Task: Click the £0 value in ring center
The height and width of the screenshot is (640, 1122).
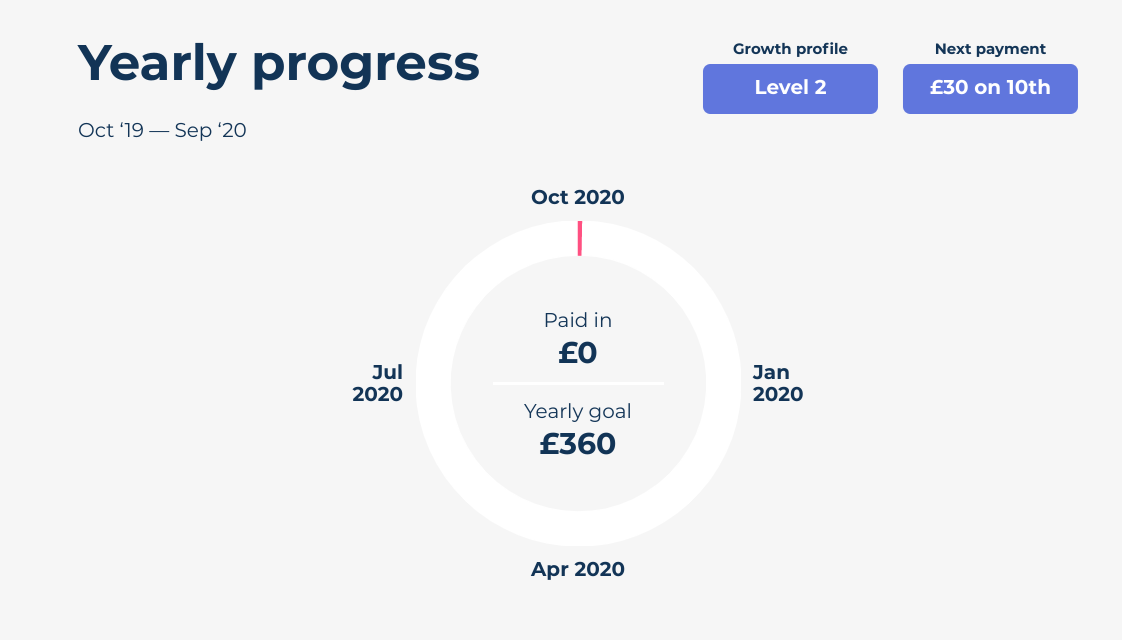Action: point(577,353)
